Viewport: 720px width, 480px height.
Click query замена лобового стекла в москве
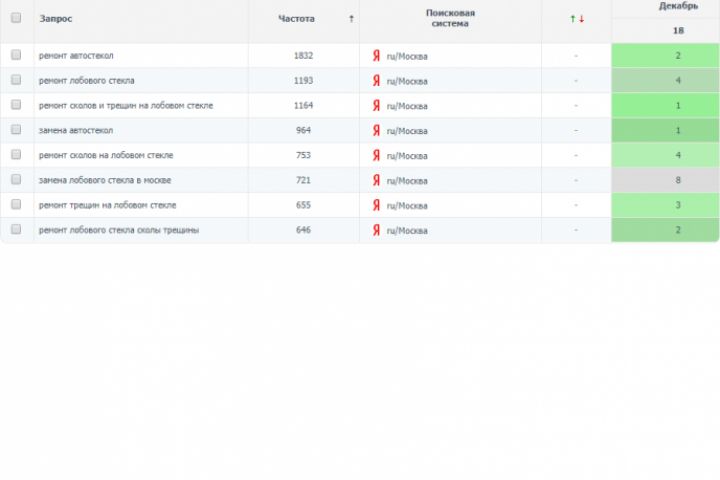coord(105,180)
